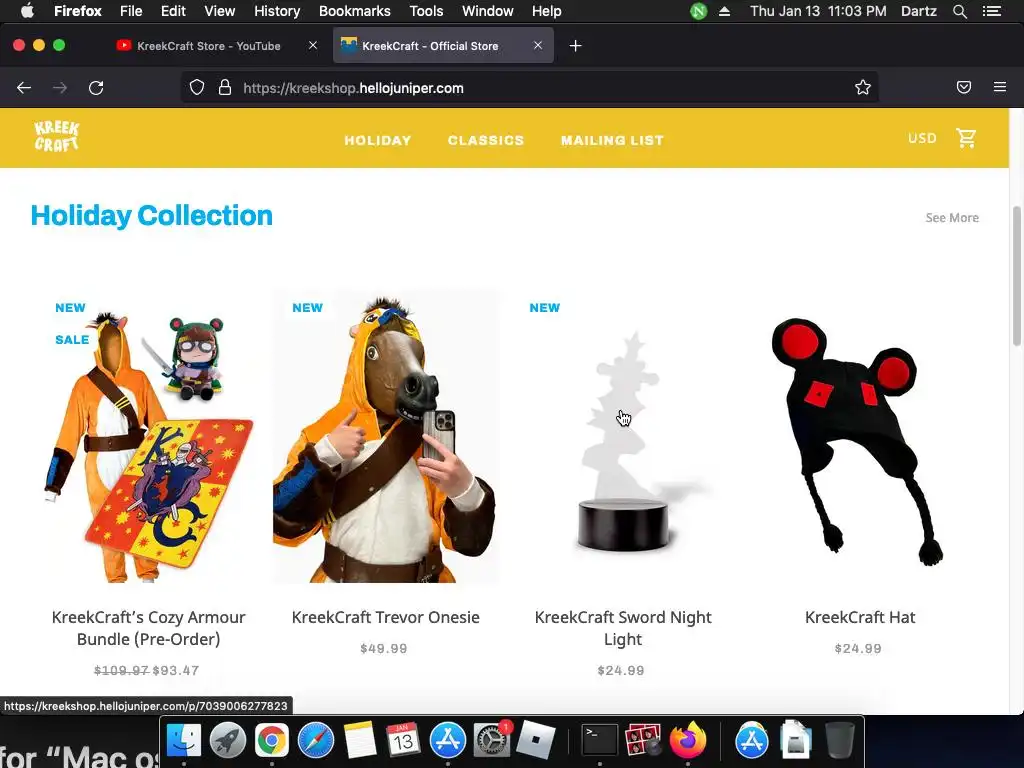Open System Preferences gear in dock
The width and height of the screenshot is (1024, 768).
pos(491,741)
